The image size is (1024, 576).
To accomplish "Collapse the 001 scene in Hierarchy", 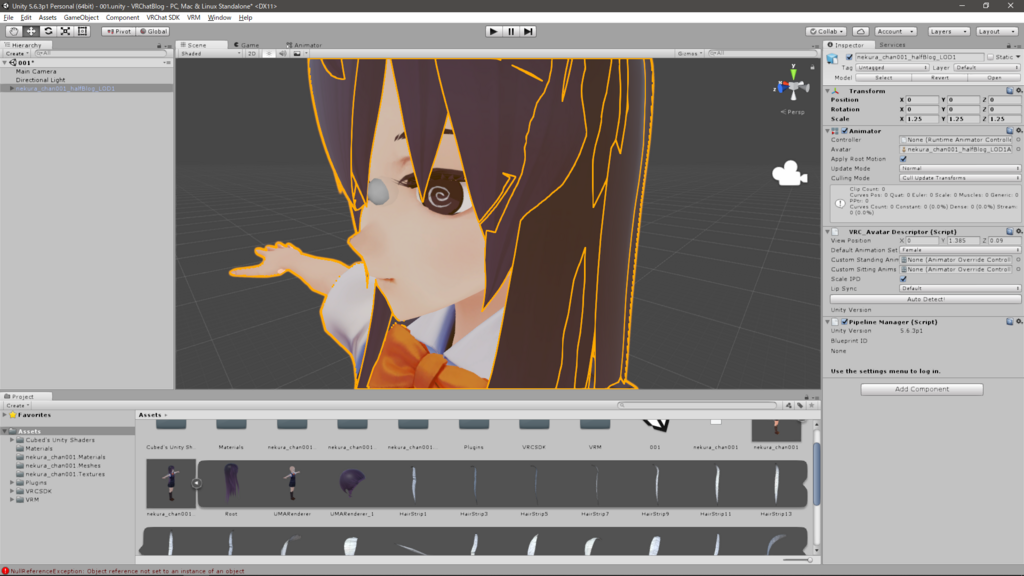I will coord(5,63).
